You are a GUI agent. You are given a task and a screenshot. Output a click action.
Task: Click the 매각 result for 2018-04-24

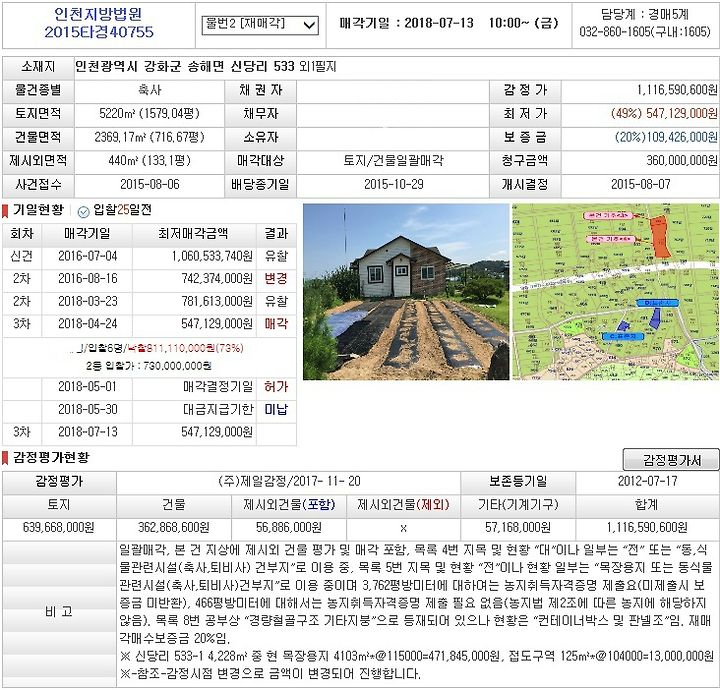[x=276, y=324]
